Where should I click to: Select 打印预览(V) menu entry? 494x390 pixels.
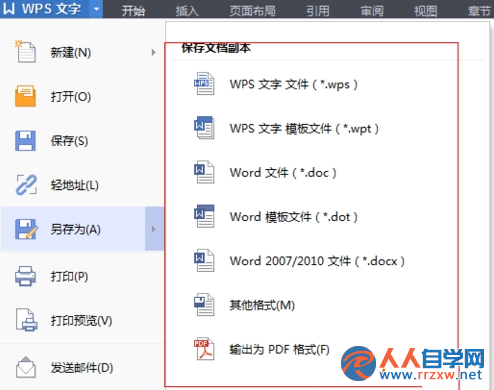coord(82,320)
